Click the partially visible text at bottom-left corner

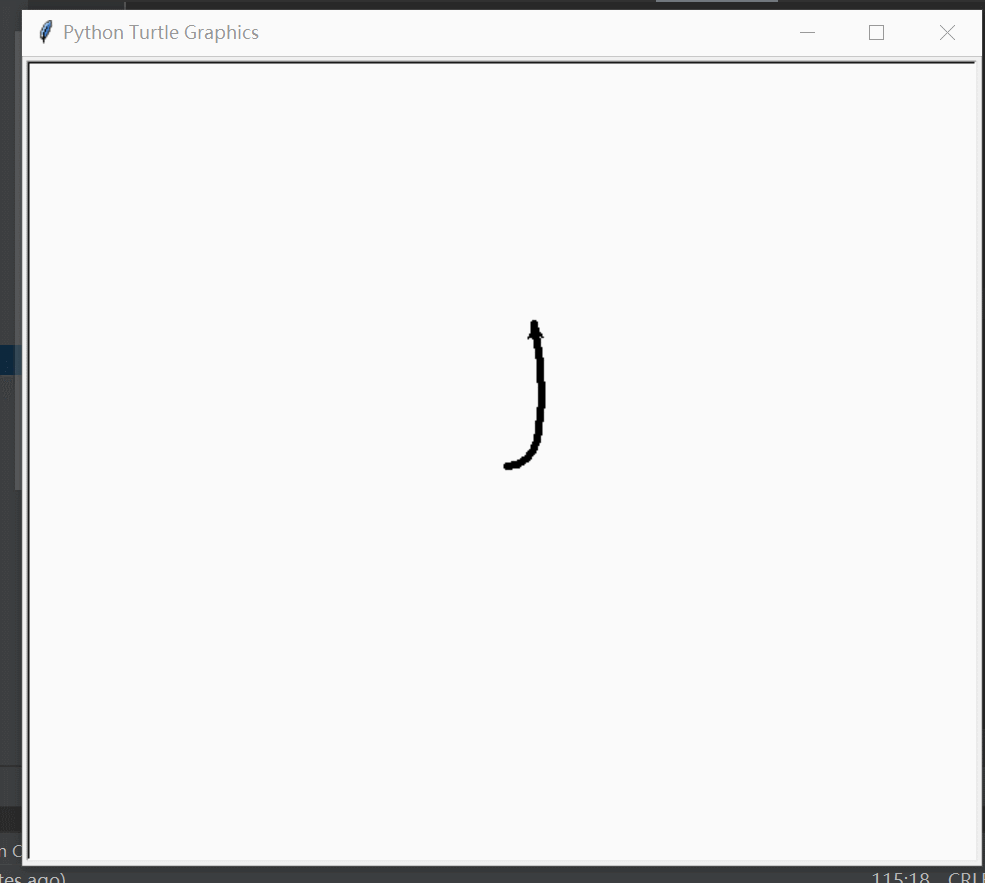tap(12, 851)
